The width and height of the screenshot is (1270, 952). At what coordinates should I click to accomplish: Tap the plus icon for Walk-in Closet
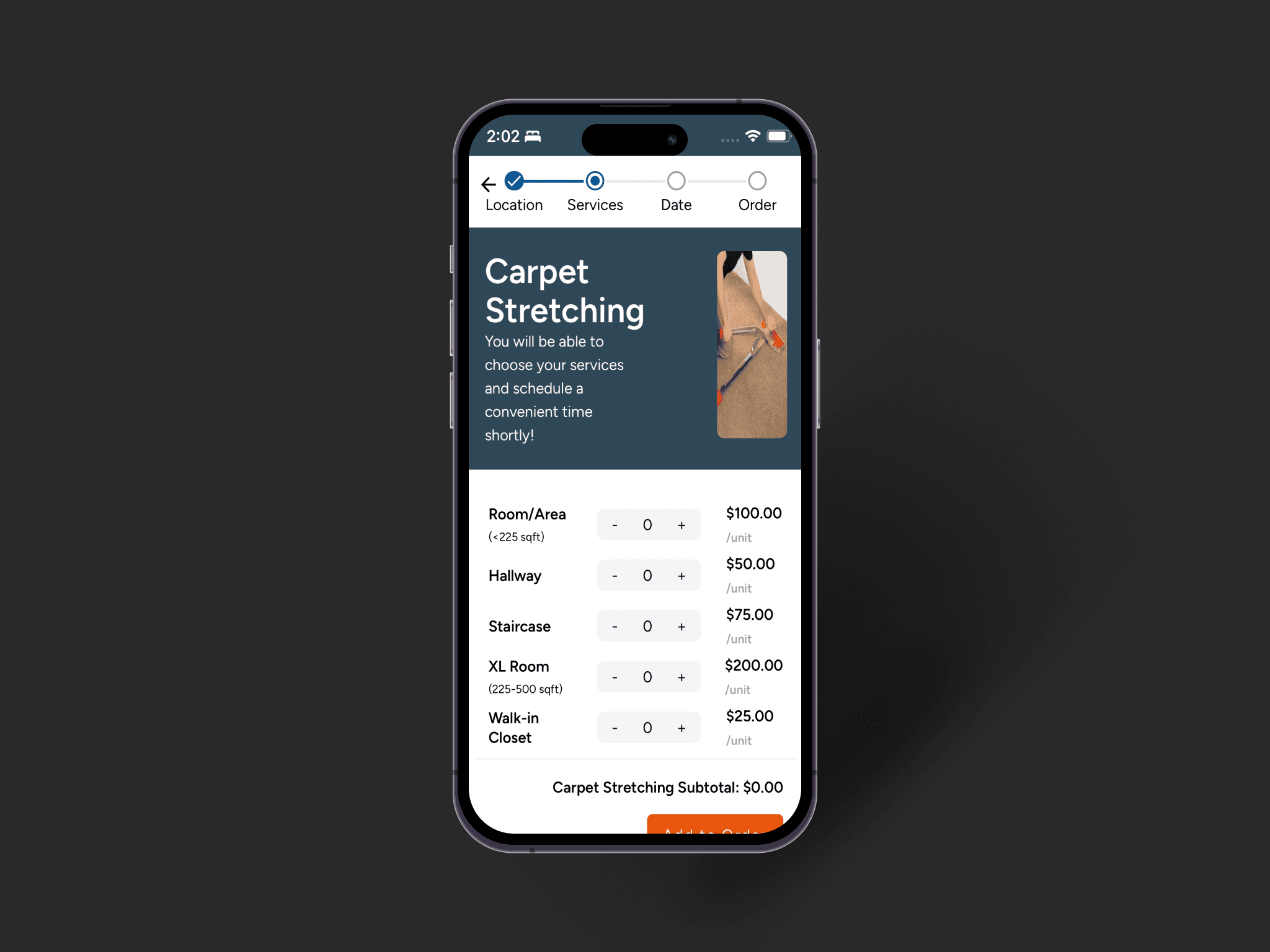click(680, 728)
